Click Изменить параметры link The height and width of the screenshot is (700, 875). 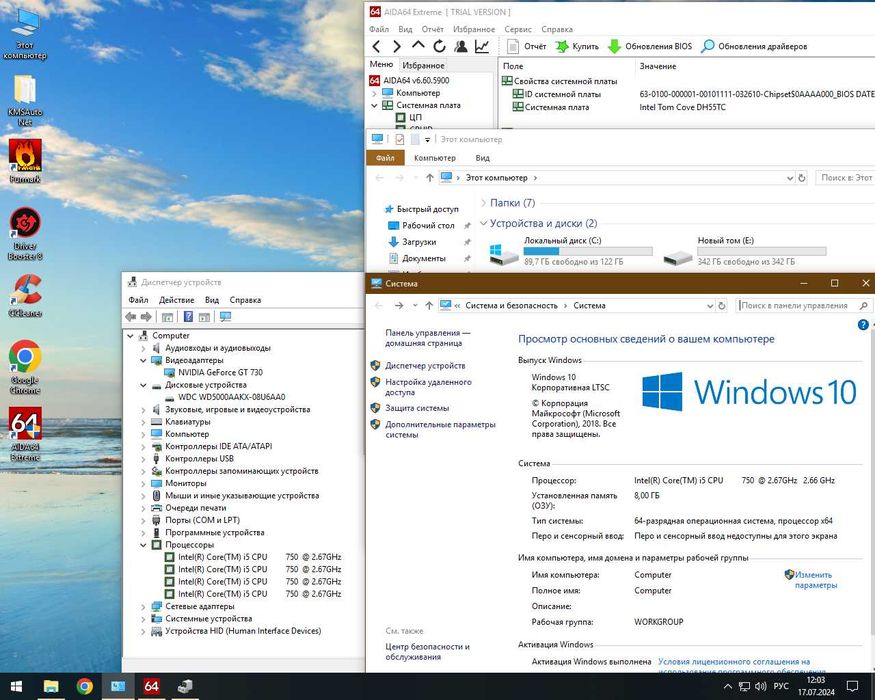tap(815, 580)
